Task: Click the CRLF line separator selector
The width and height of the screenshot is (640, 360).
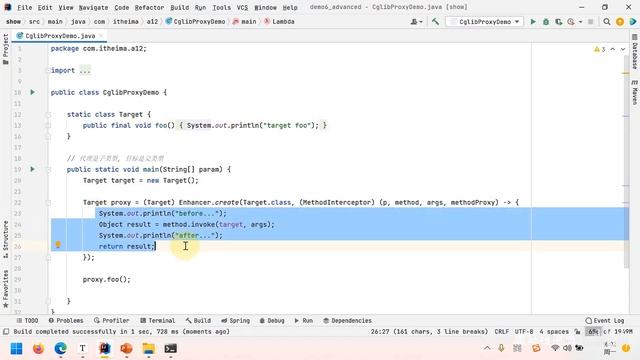Action: point(502,332)
